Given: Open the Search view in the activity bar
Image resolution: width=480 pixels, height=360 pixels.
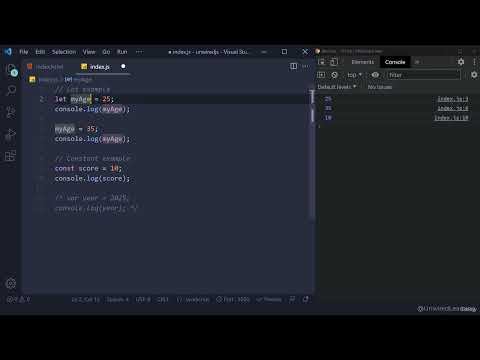Looking at the screenshot, I should 11,91.
